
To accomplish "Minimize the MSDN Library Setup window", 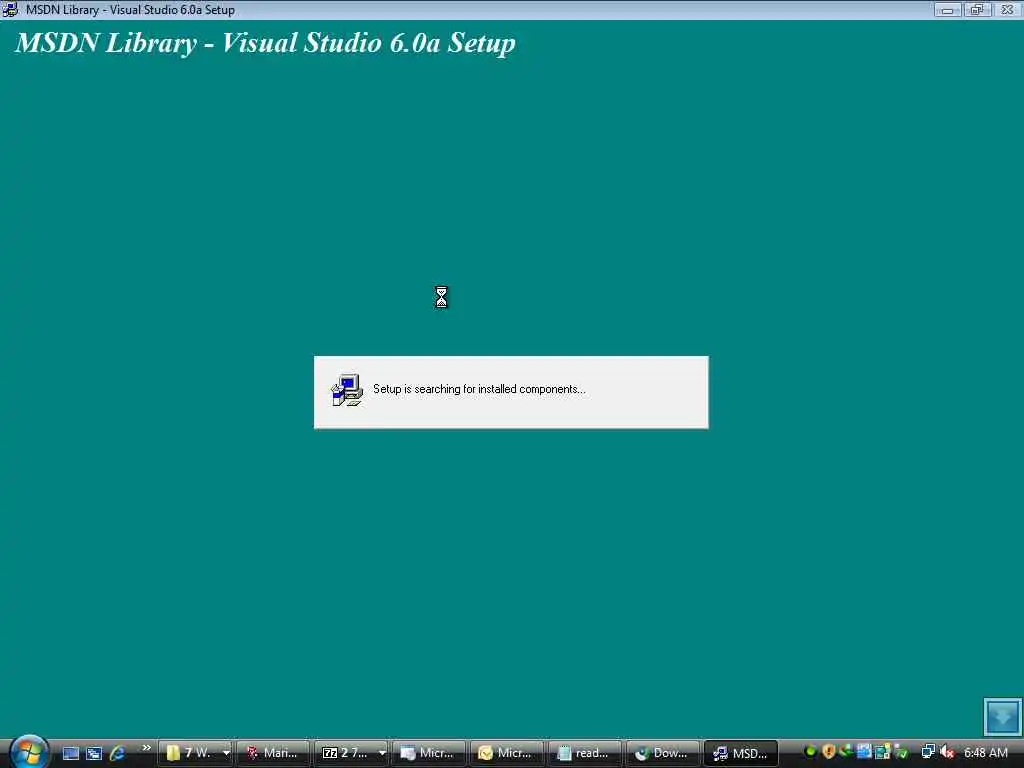I will click(x=947, y=10).
